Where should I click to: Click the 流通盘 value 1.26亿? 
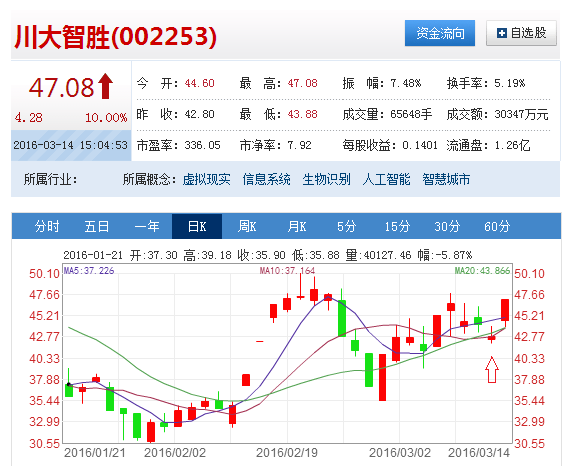coord(512,146)
